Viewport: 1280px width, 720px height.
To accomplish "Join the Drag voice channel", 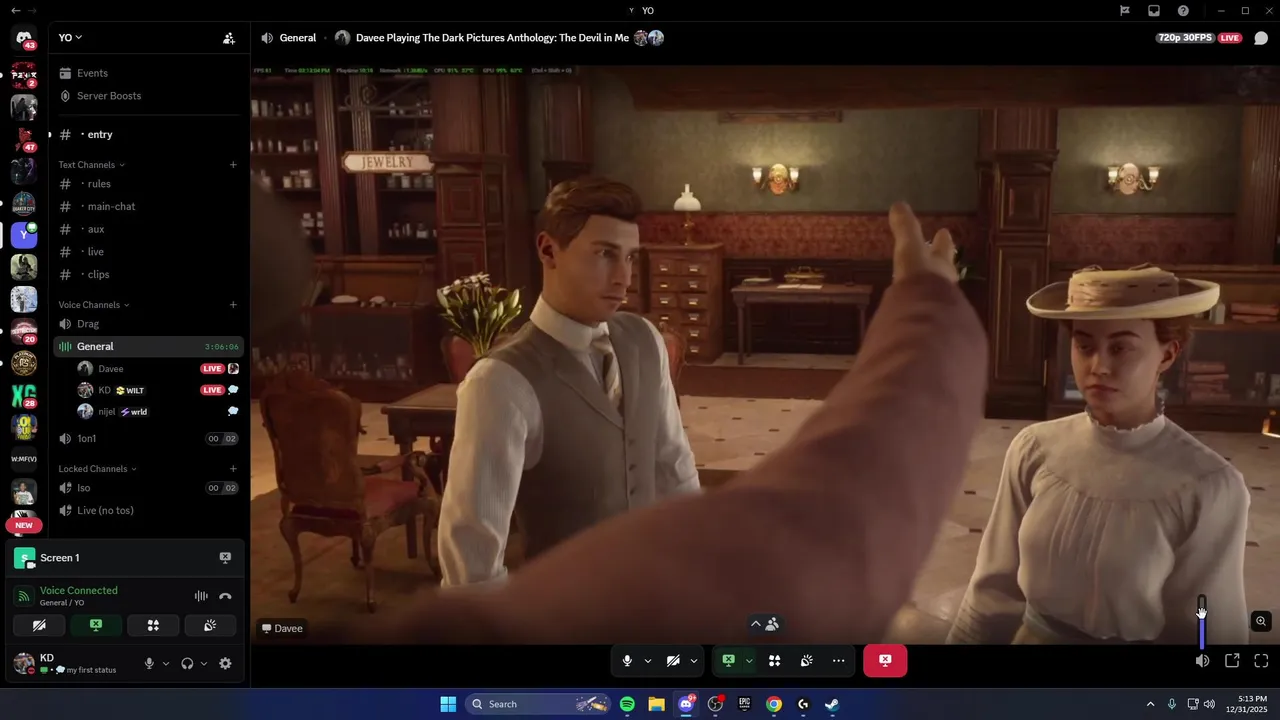I will pyautogui.click(x=148, y=324).
